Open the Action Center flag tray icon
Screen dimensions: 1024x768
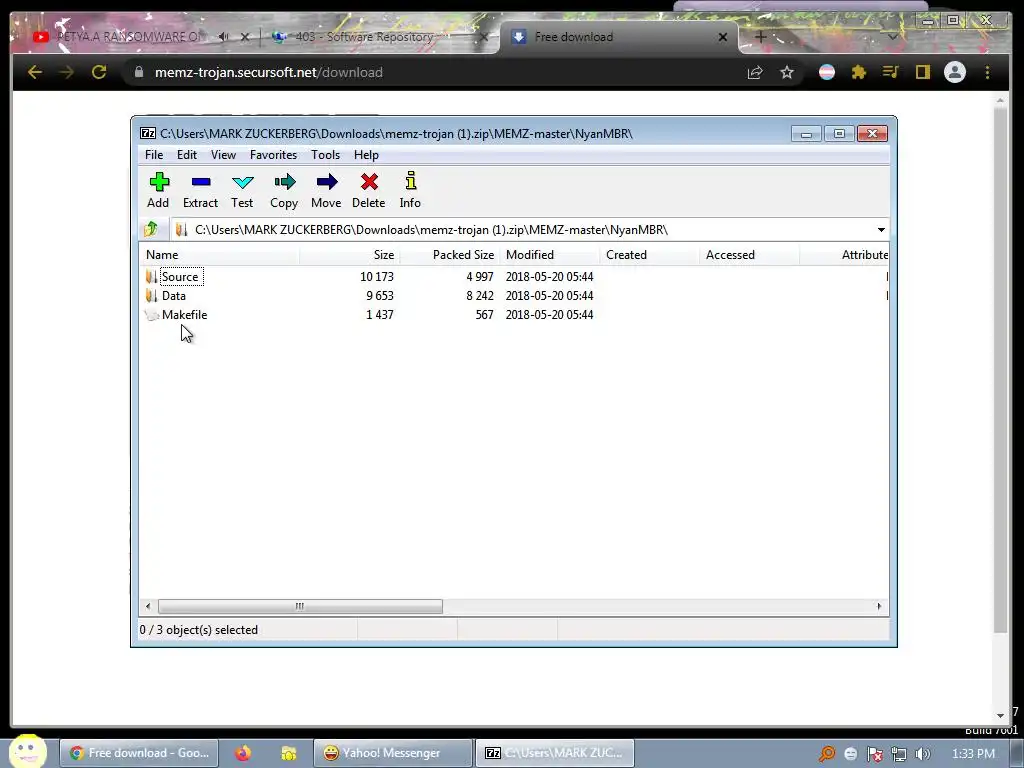(x=874, y=754)
